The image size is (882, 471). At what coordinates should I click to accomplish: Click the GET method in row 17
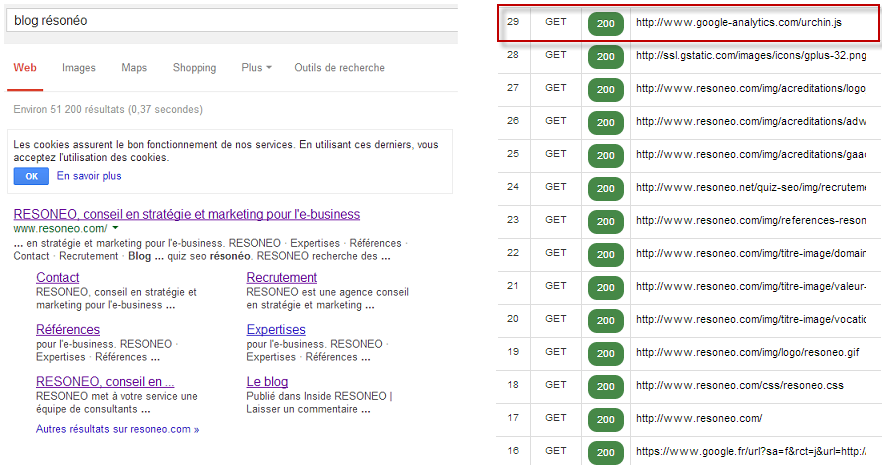556,418
